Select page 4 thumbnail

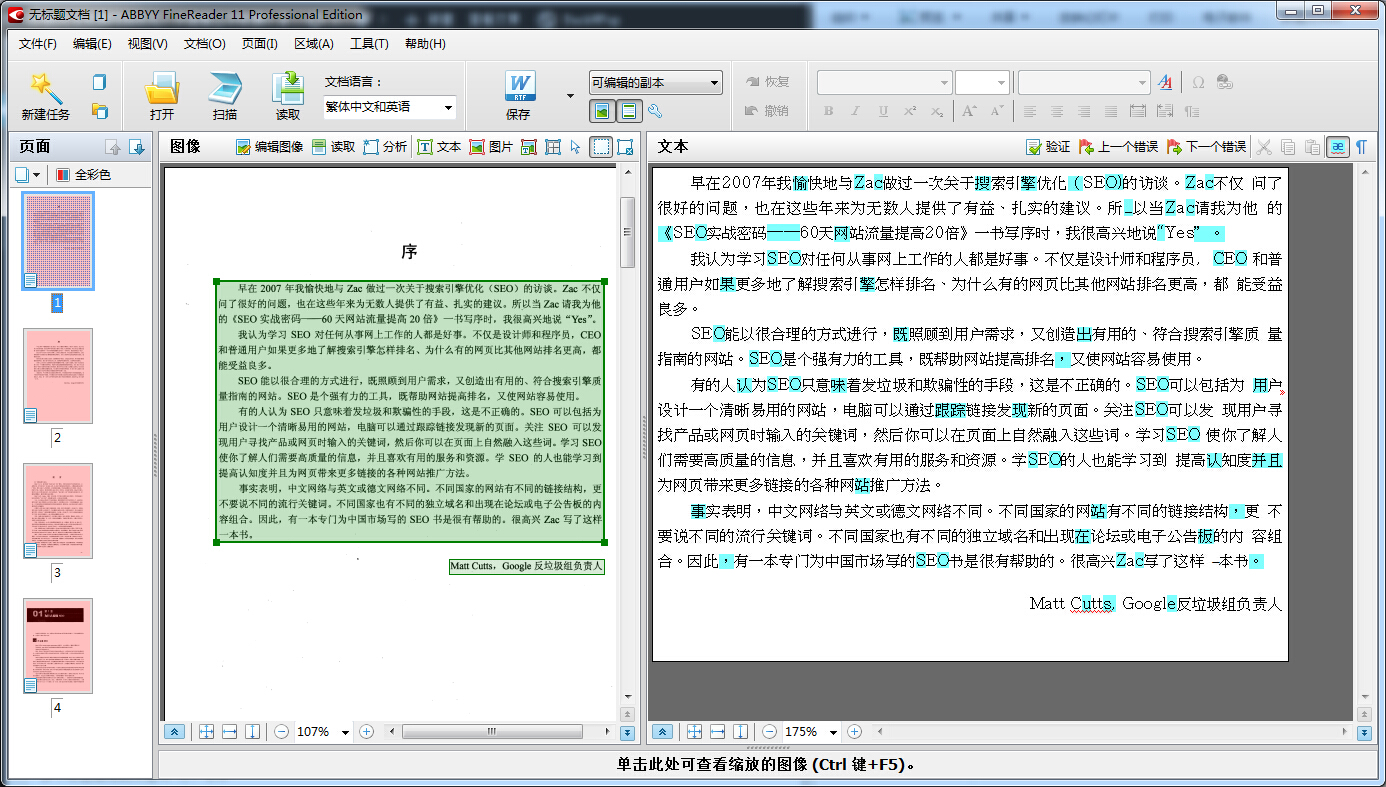pyautogui.click(x=58, y=645)
